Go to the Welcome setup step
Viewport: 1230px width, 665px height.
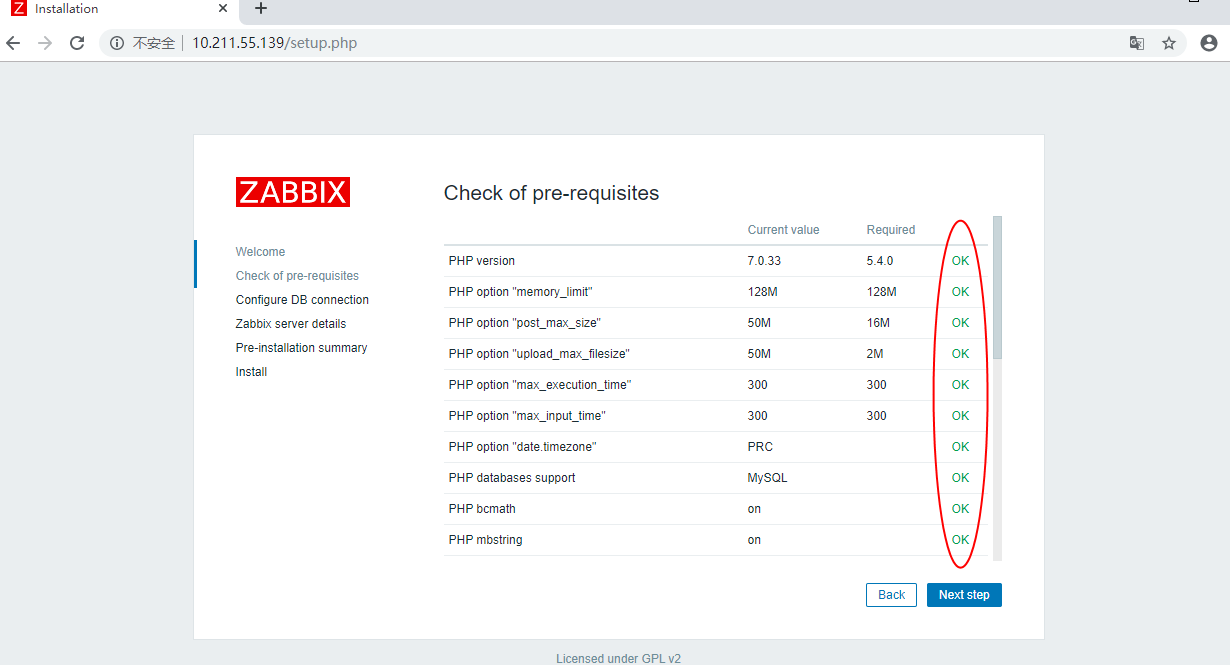pos(260,252)
